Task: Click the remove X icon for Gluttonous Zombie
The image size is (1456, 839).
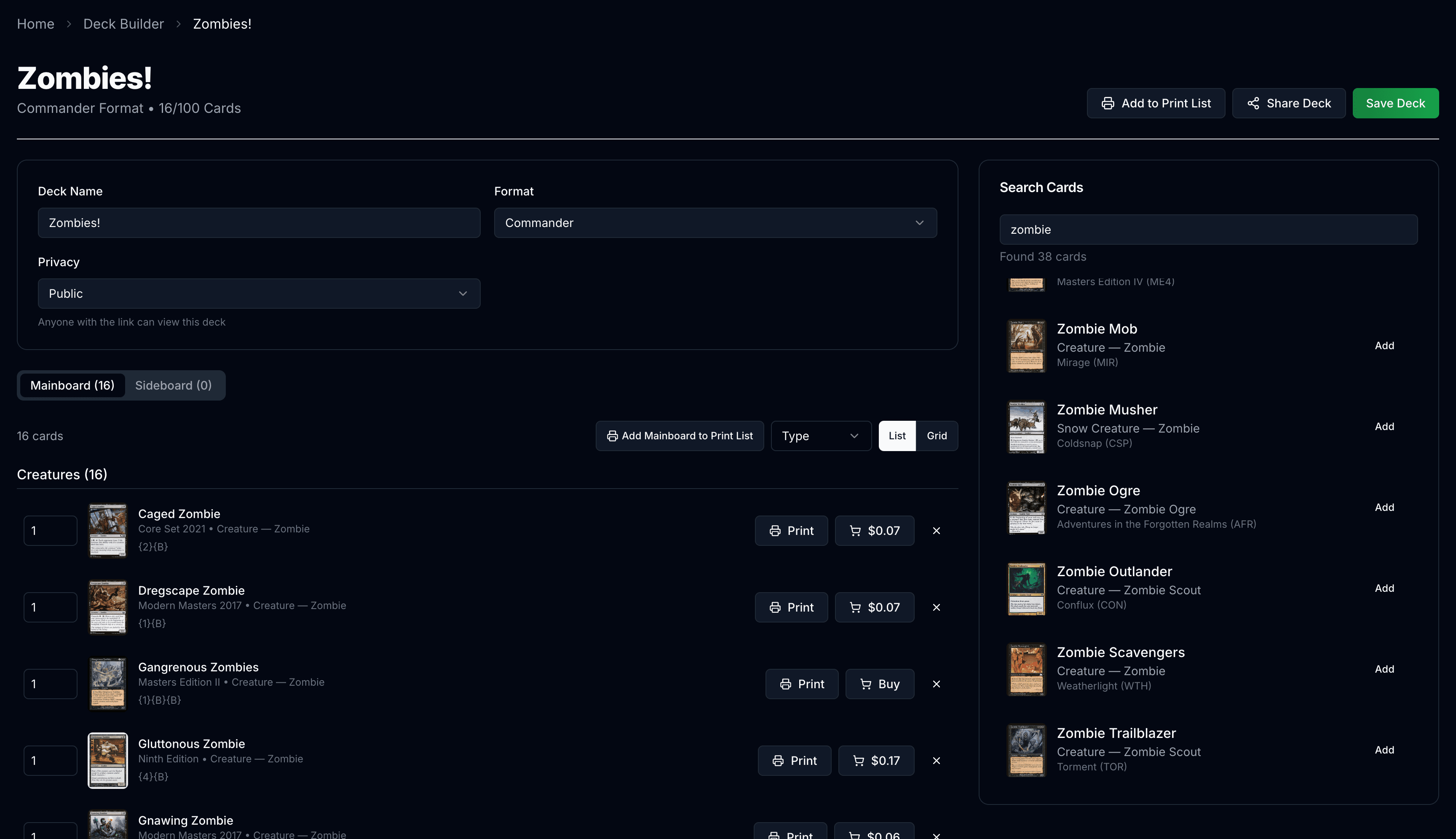Action: 936,760
